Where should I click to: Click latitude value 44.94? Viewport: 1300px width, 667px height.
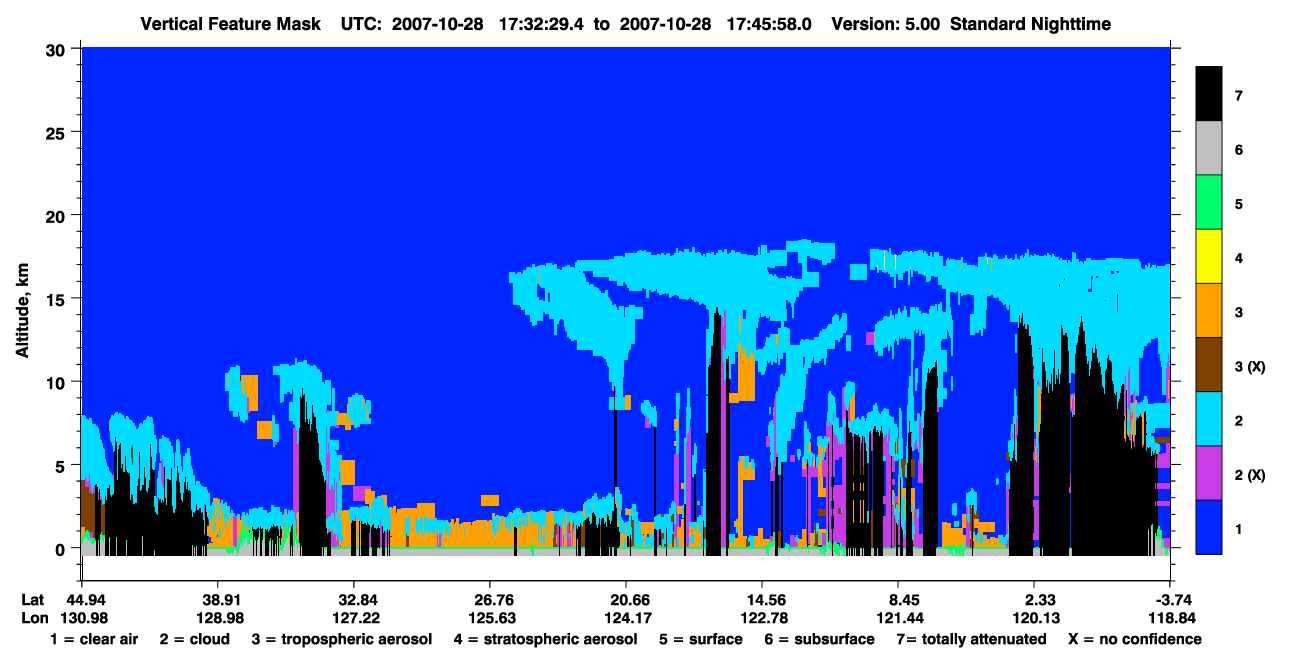tap(85, 599)
